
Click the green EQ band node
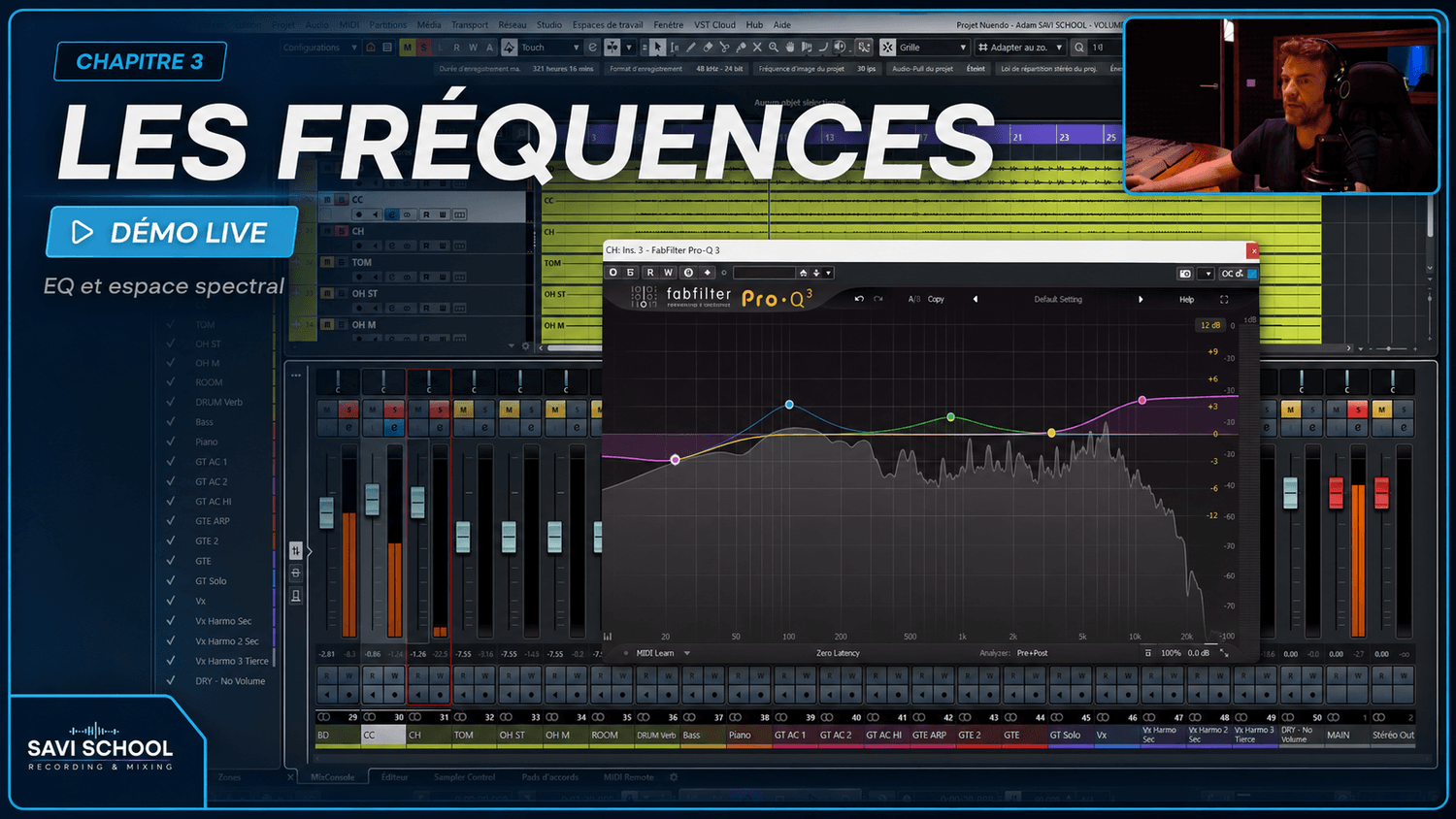point(951,417)
